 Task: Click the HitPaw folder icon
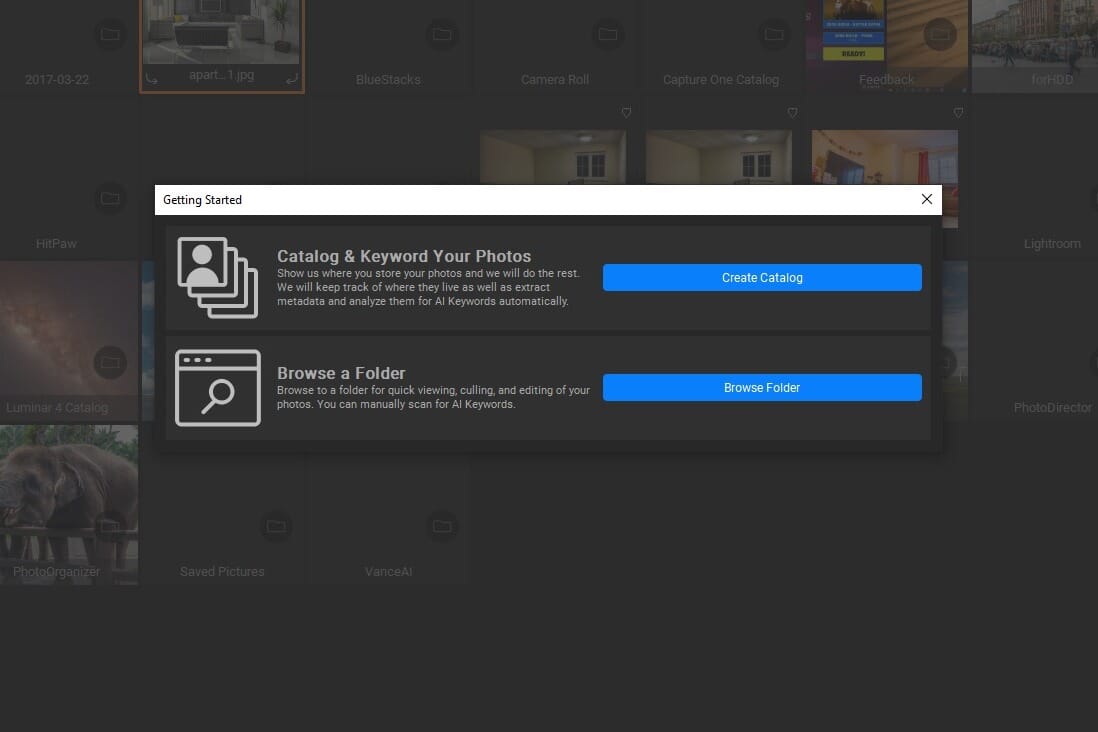[x=110, y=198]
